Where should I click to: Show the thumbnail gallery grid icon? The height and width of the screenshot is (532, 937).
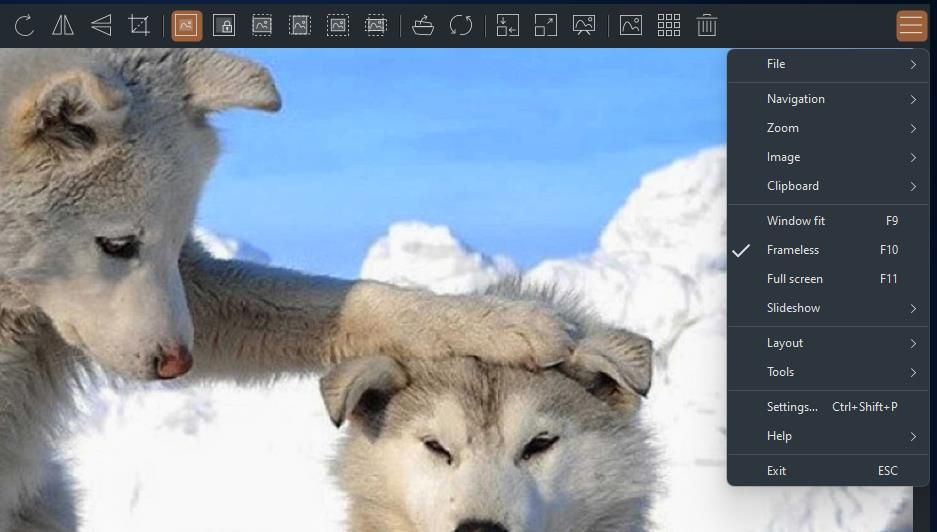pyautogui.click(x=669, y=26)
